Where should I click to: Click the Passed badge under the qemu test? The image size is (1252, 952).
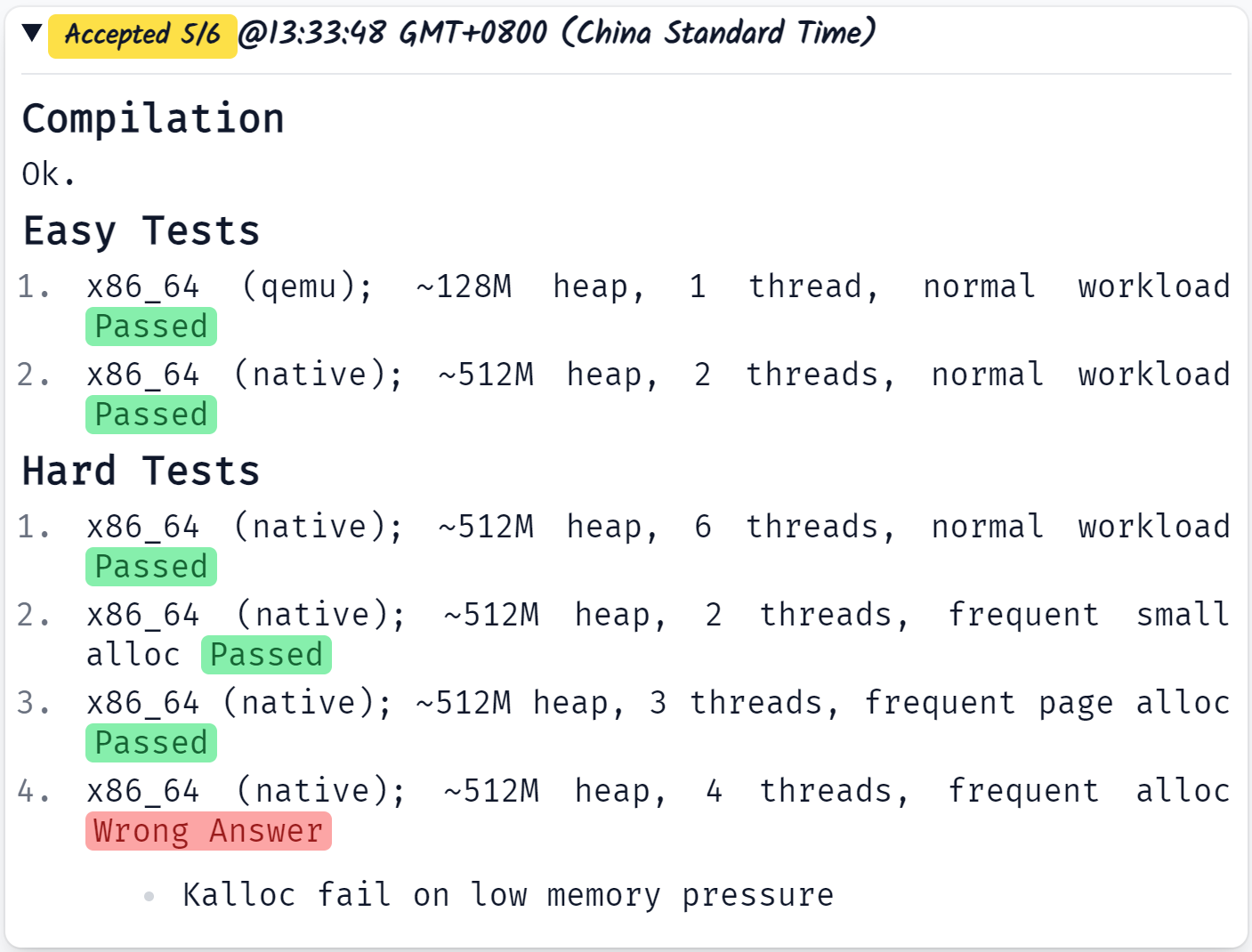coord(151,327)
